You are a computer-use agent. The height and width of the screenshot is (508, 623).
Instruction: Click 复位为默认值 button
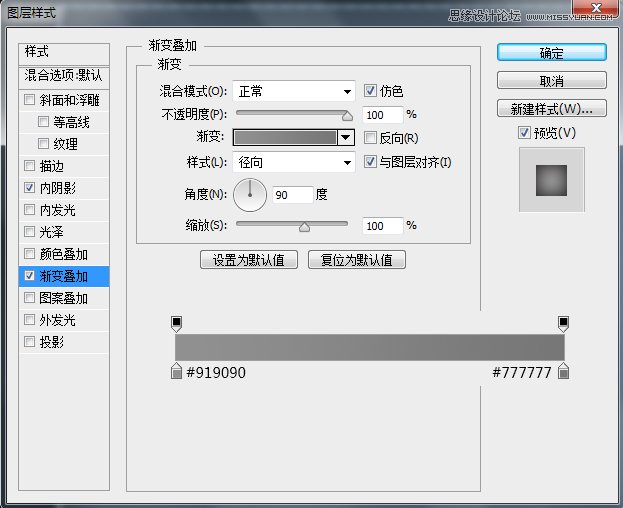click(357, 260)
